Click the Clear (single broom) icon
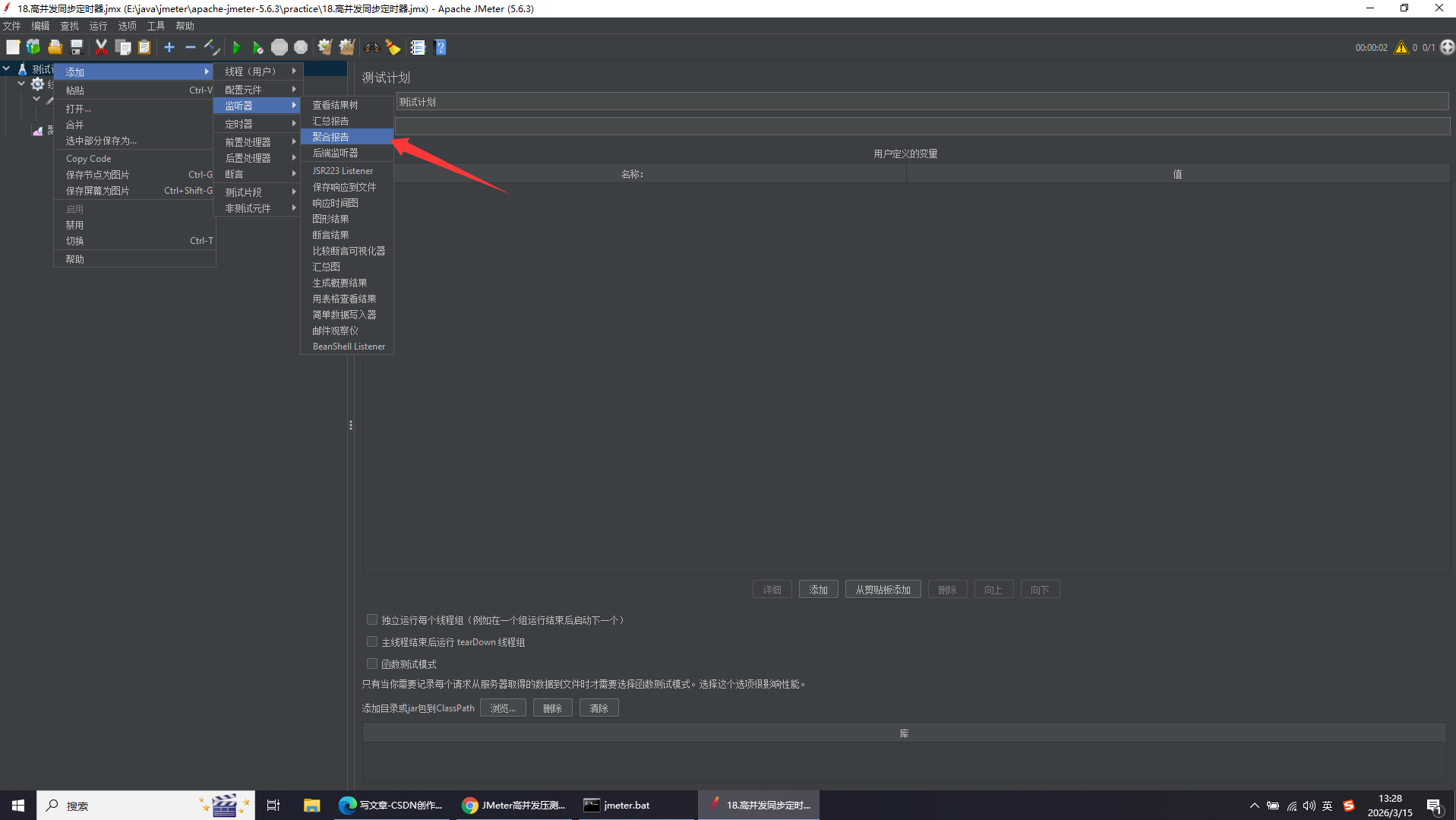Image resolution: width=1456 pixels, height=820 pixels. (x=325, y=47)
